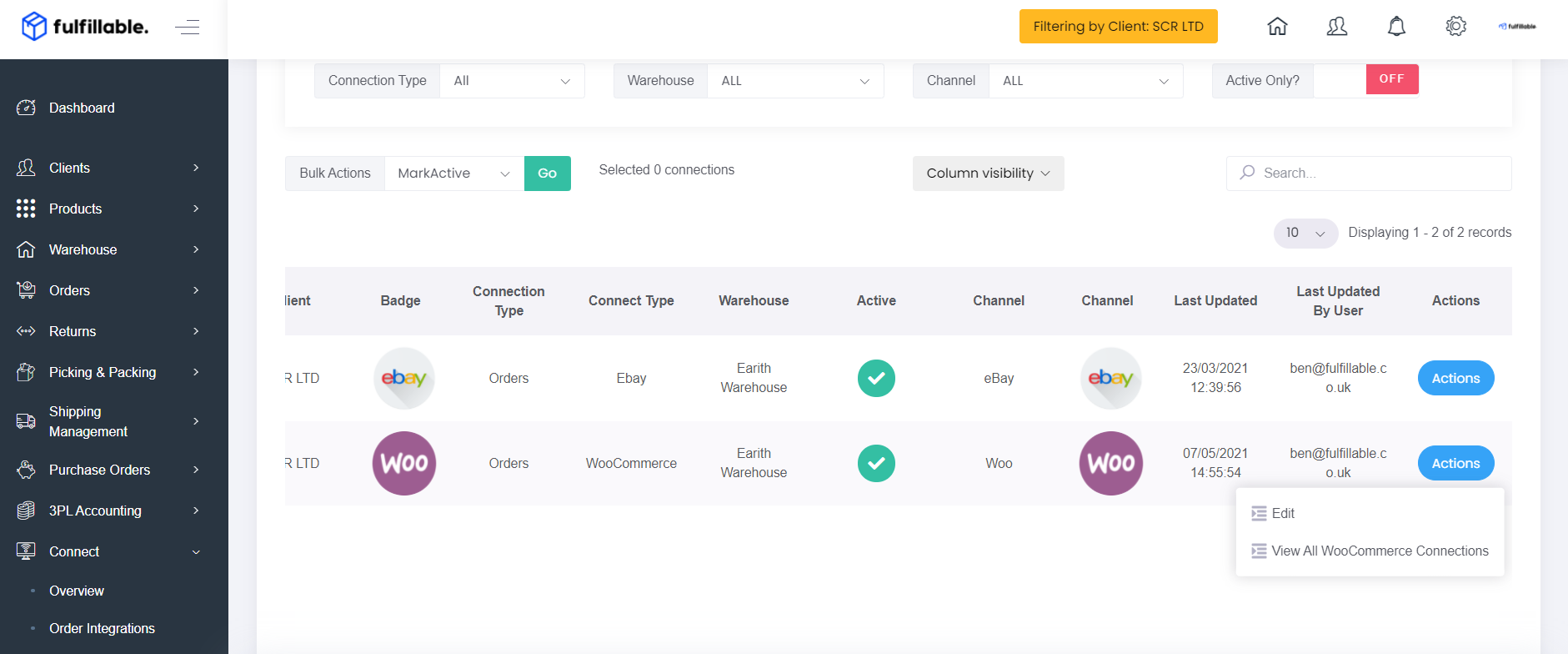
Task: Click the Woo channel logo in second row
Action: point(1111,463)
